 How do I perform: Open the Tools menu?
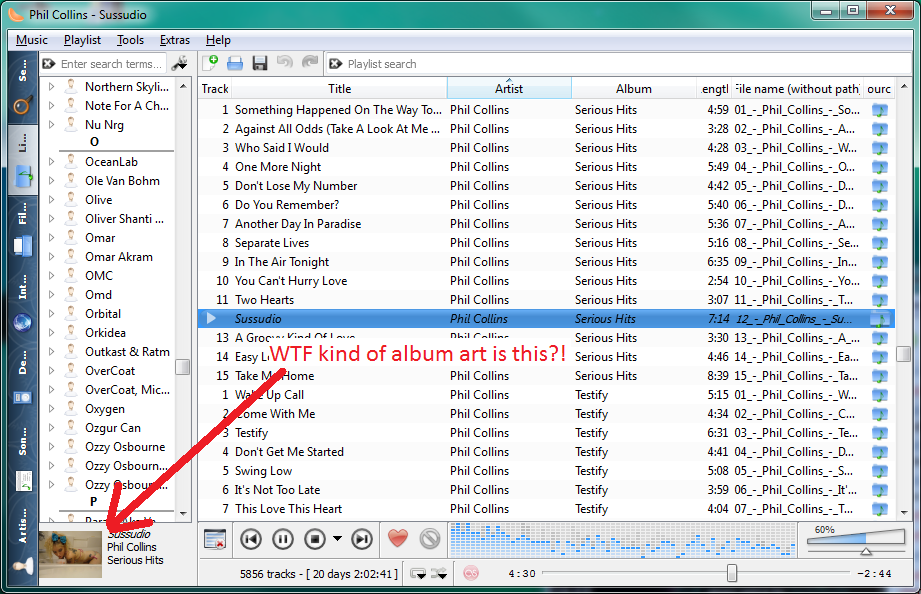130,40
